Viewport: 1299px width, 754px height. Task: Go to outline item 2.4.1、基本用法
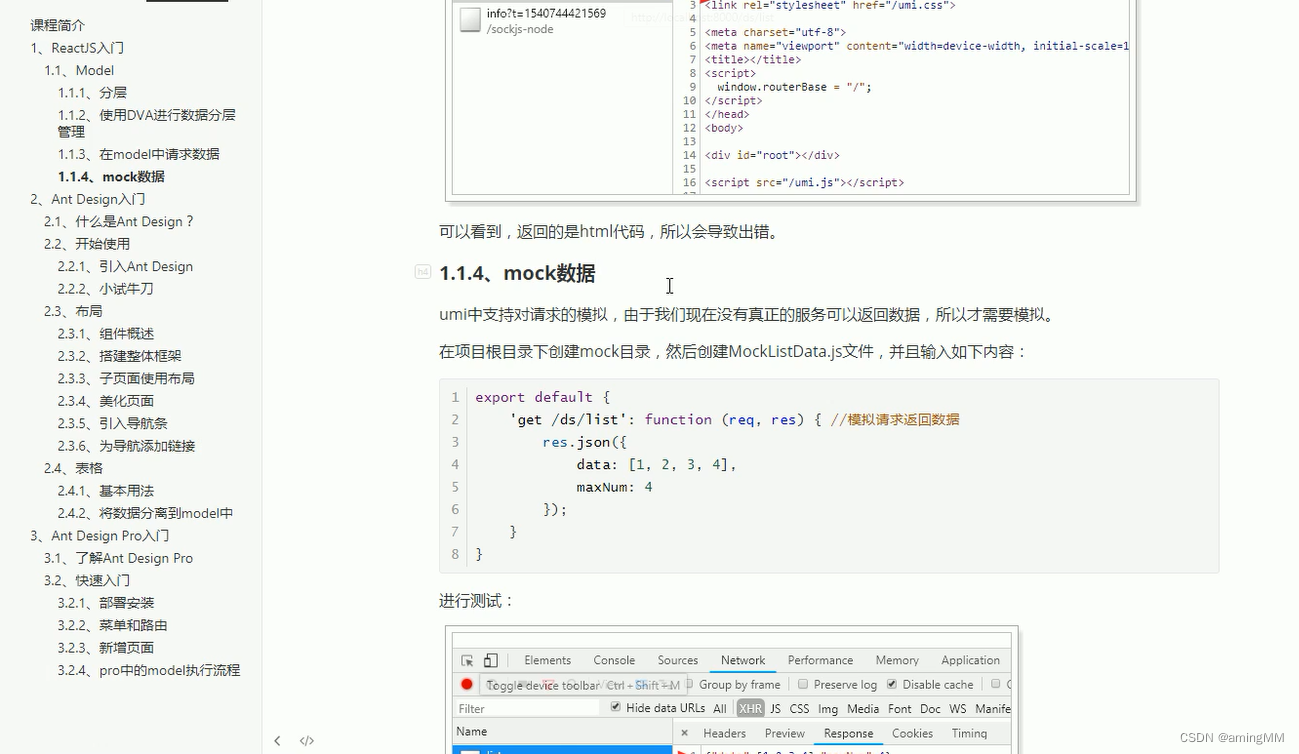(x=105, y=490)
